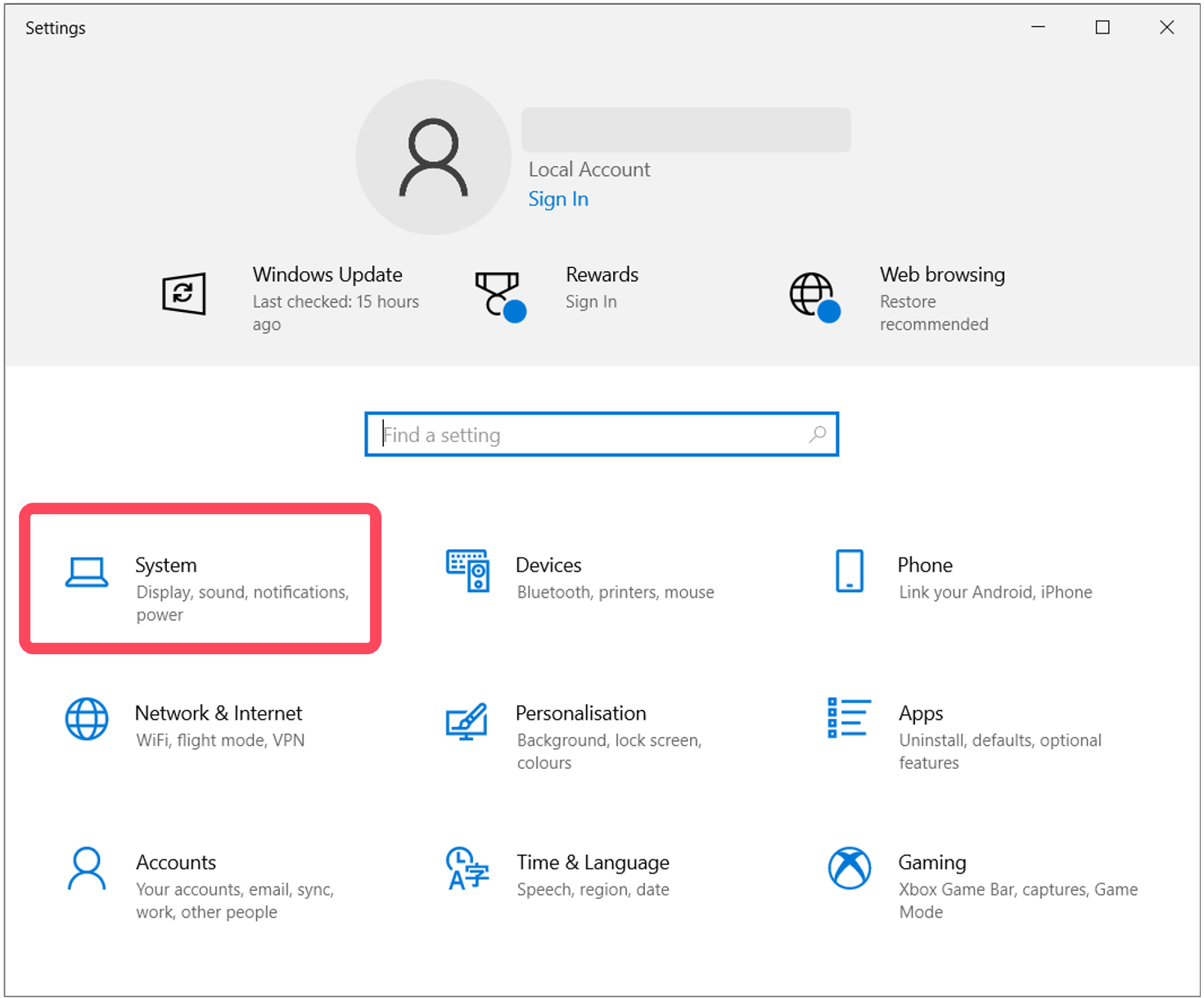Viewport: 1204px width, 998px height.
Task: Open the Windows Update status label
Action: pyautogui.click(x=327, y=274)
